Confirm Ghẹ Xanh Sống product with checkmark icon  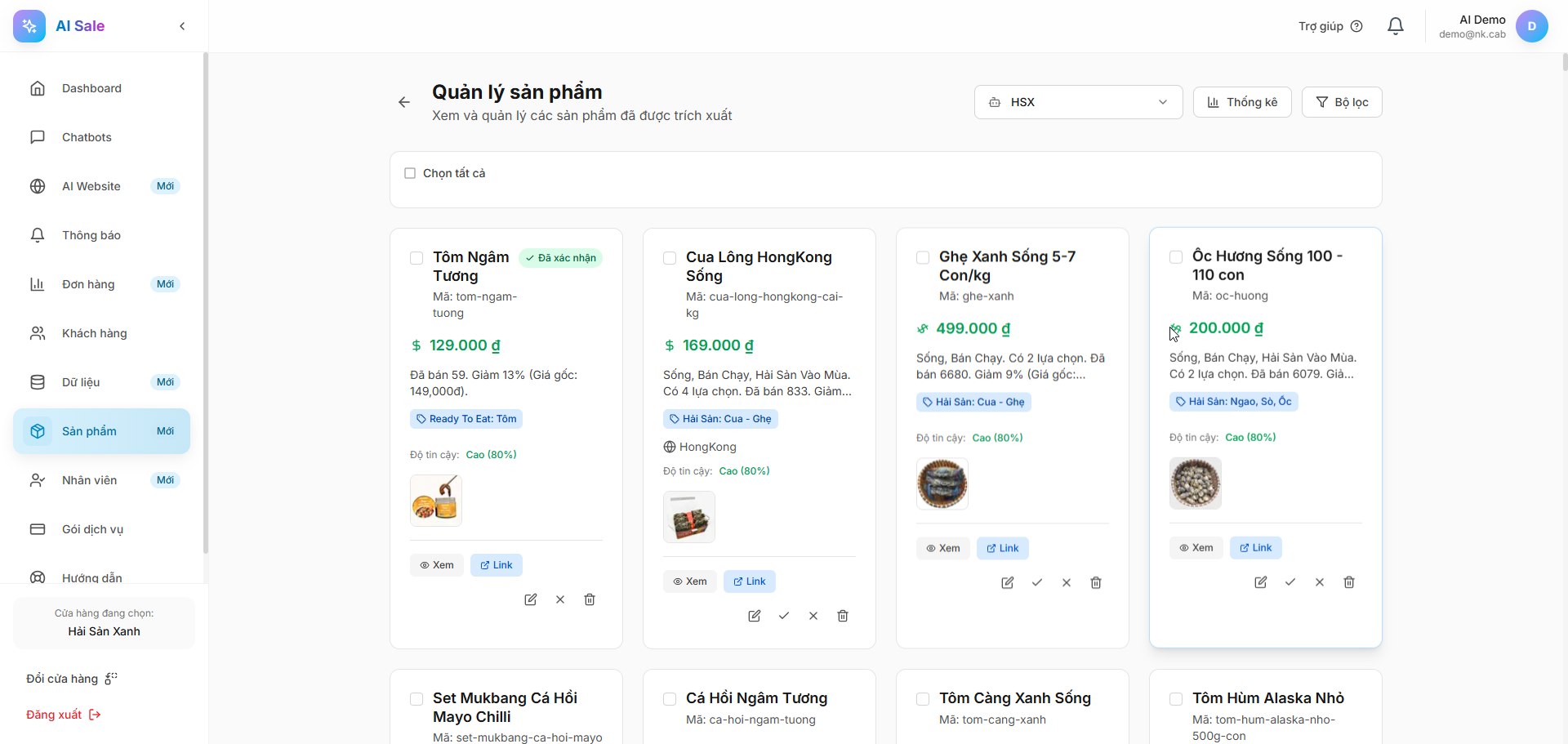(x=1037, y=582)
